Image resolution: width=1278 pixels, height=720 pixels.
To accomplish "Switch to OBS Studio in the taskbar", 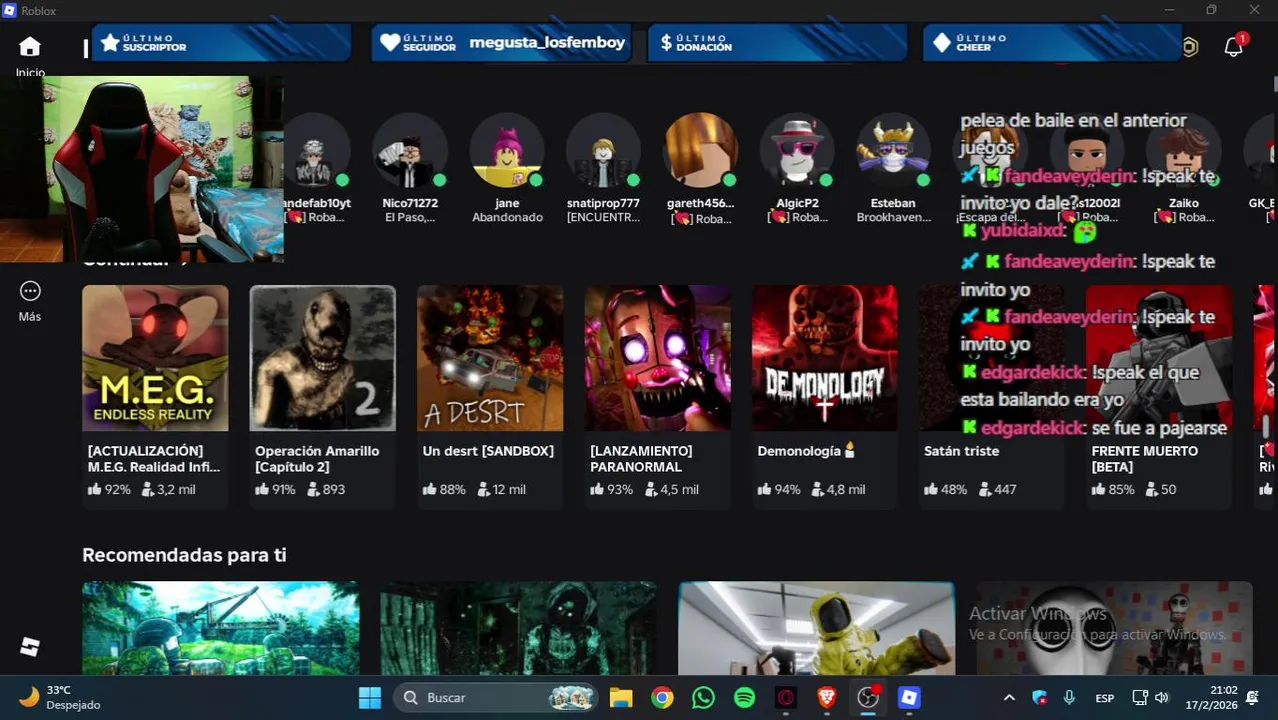I will click(x=868, y=697).
